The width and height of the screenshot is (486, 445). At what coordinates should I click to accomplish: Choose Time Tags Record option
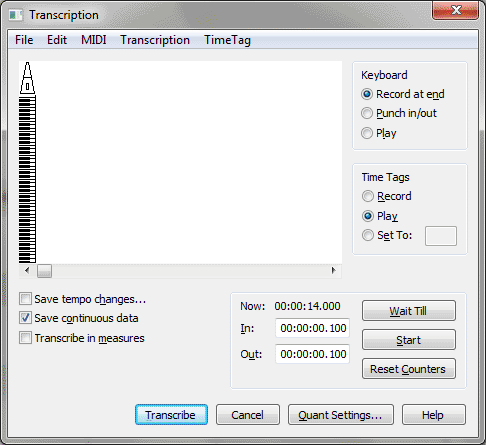368,196
